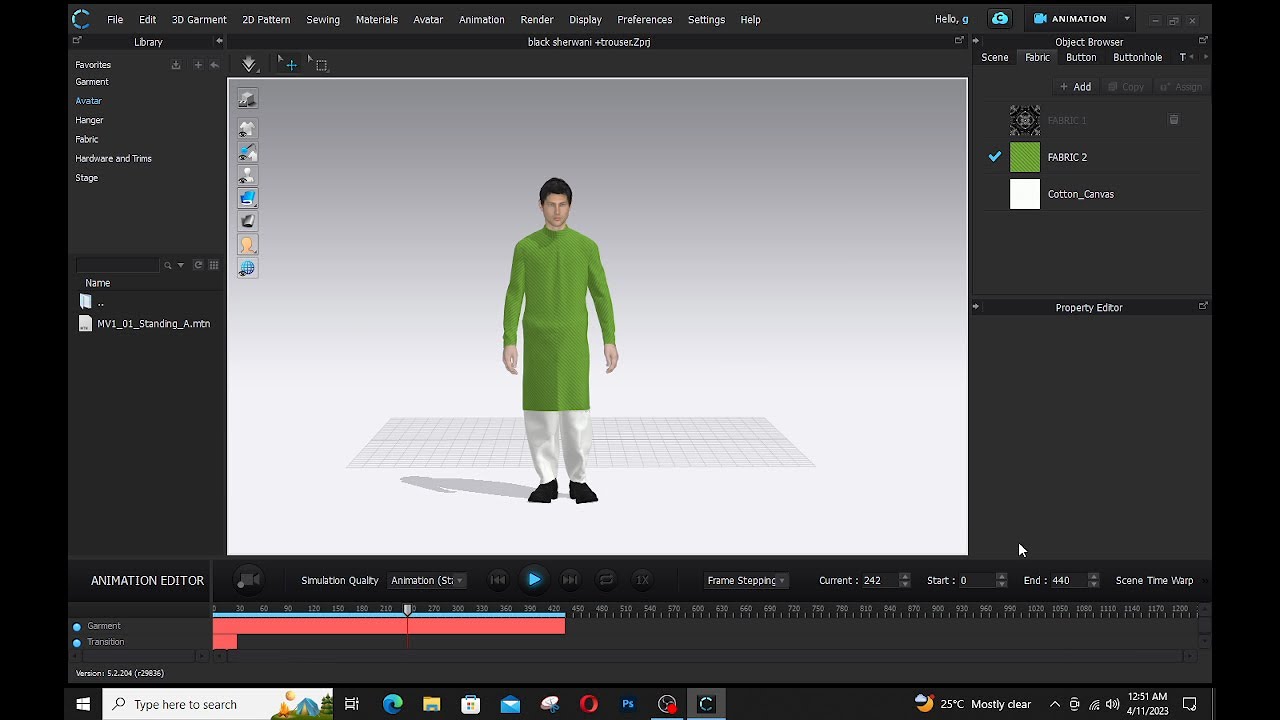Refresh the Library file list
Image resolution: width=1280 pixels, height=720 pixels.
[x=198, y=265]
